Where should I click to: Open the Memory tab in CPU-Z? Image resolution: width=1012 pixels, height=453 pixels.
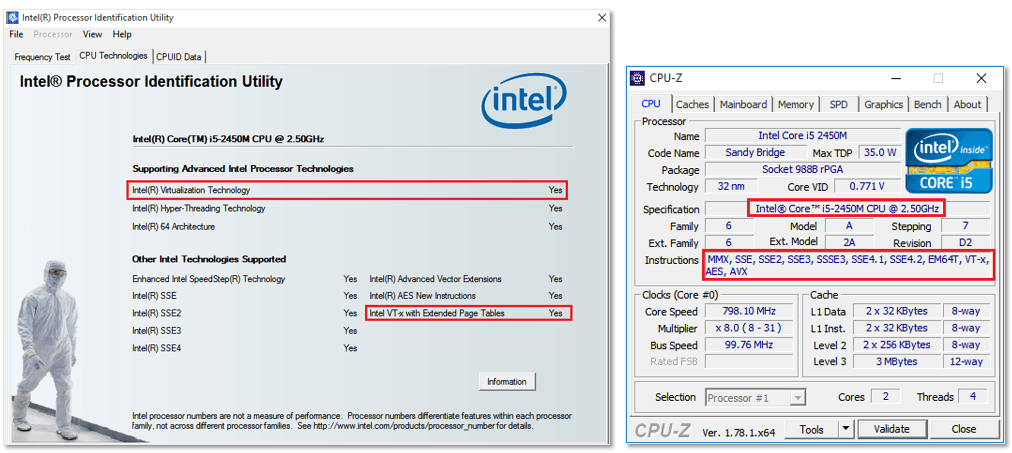[x=796, y=104]
